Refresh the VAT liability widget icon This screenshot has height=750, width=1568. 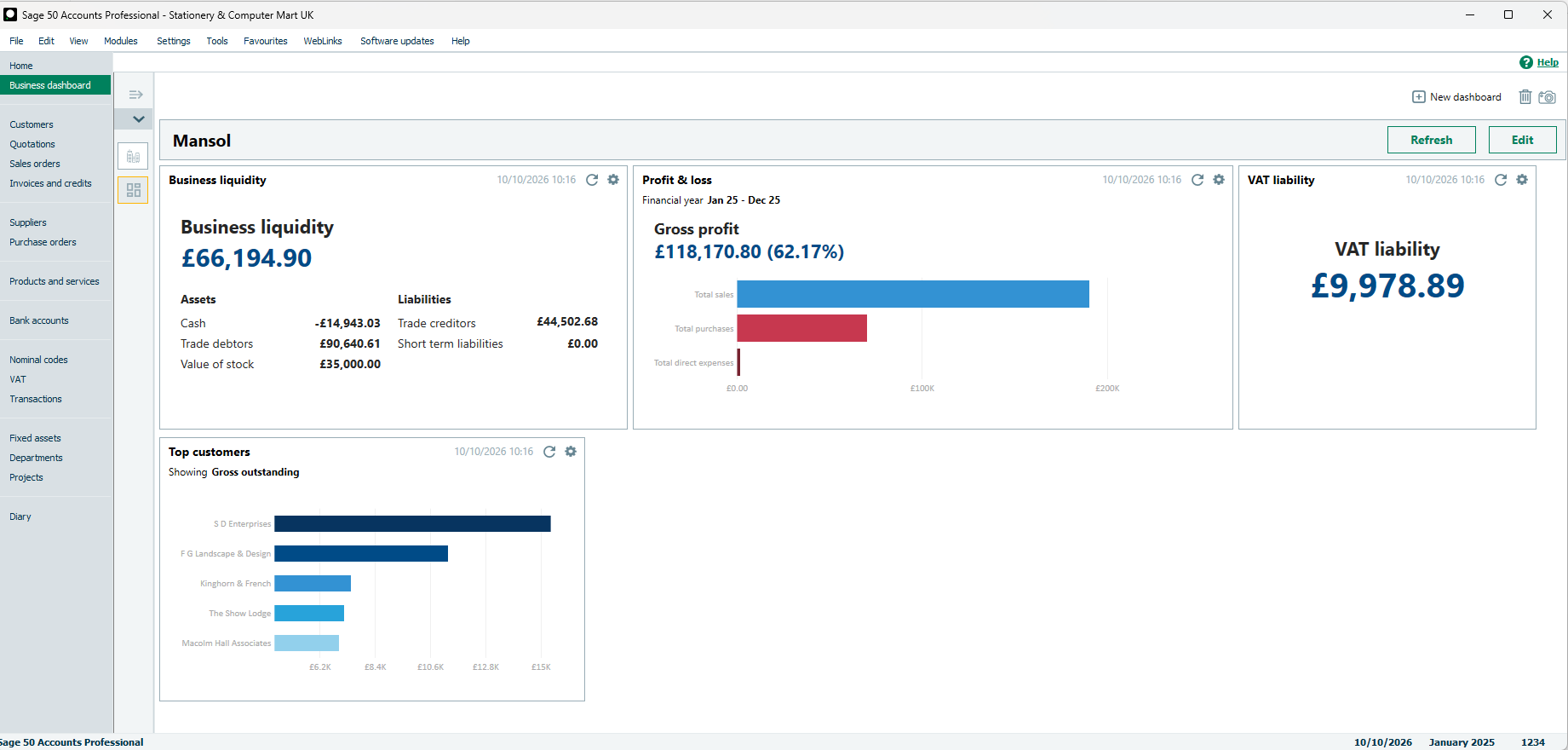[x=1501, y=180]
